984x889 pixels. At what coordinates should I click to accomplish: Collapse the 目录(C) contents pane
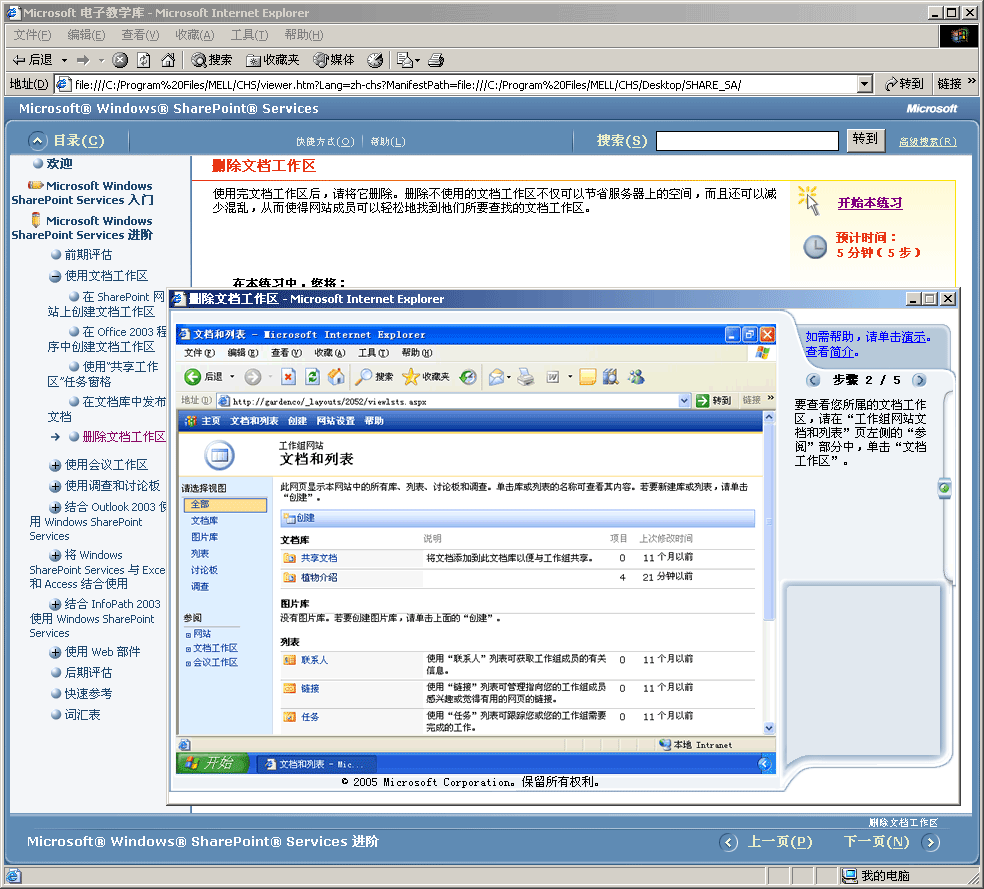pos(38,141)
